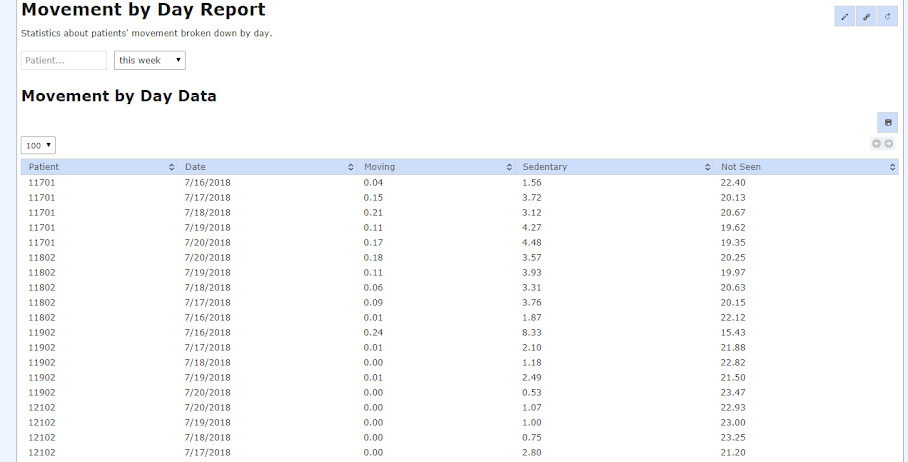This screenshot has width=908, height=462.
Task: Select patient 11701 in the 7/16/2018 row
Action: coord(42,182)
